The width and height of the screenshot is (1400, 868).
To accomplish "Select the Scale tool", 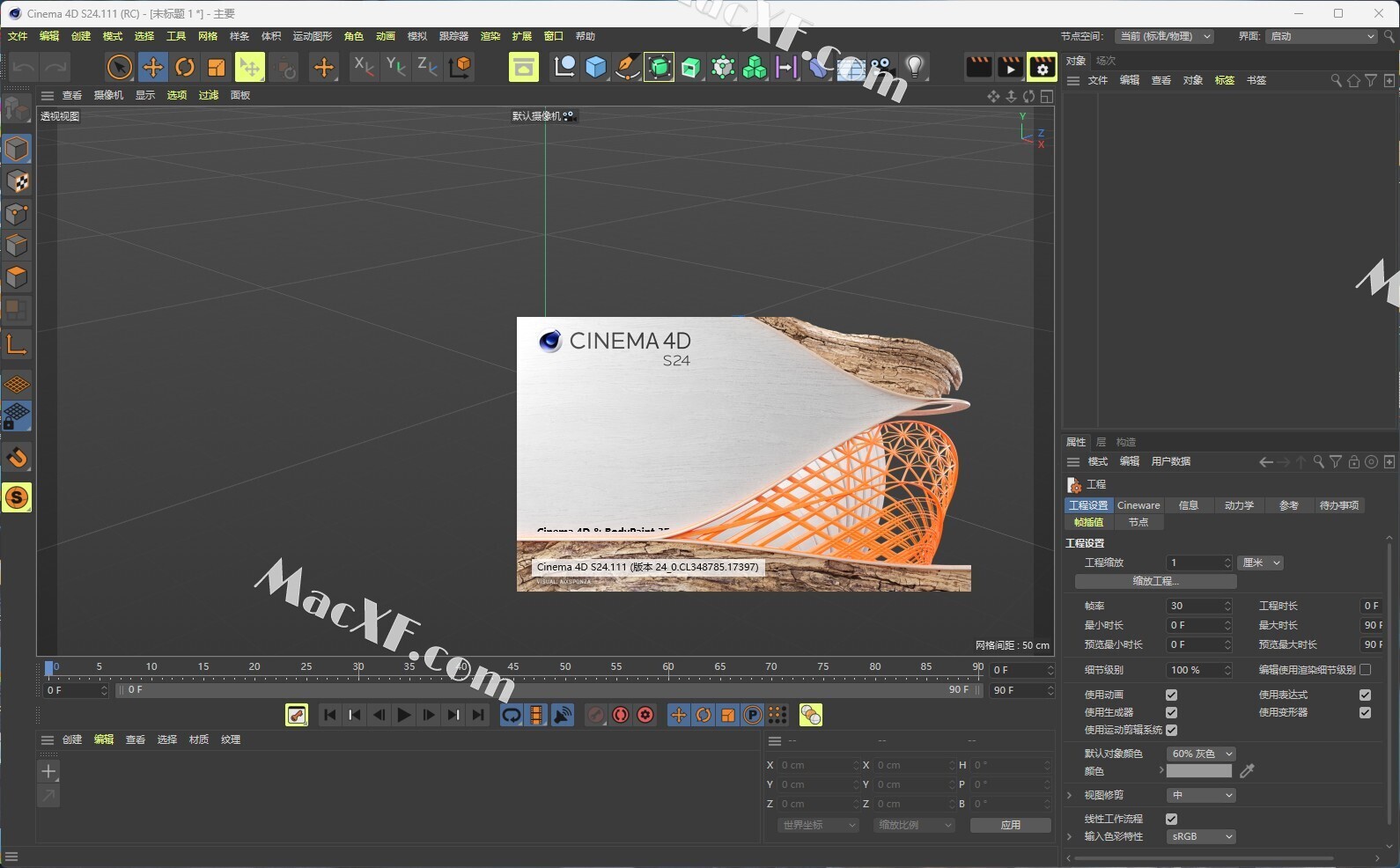I will click(x=217, y=68).
